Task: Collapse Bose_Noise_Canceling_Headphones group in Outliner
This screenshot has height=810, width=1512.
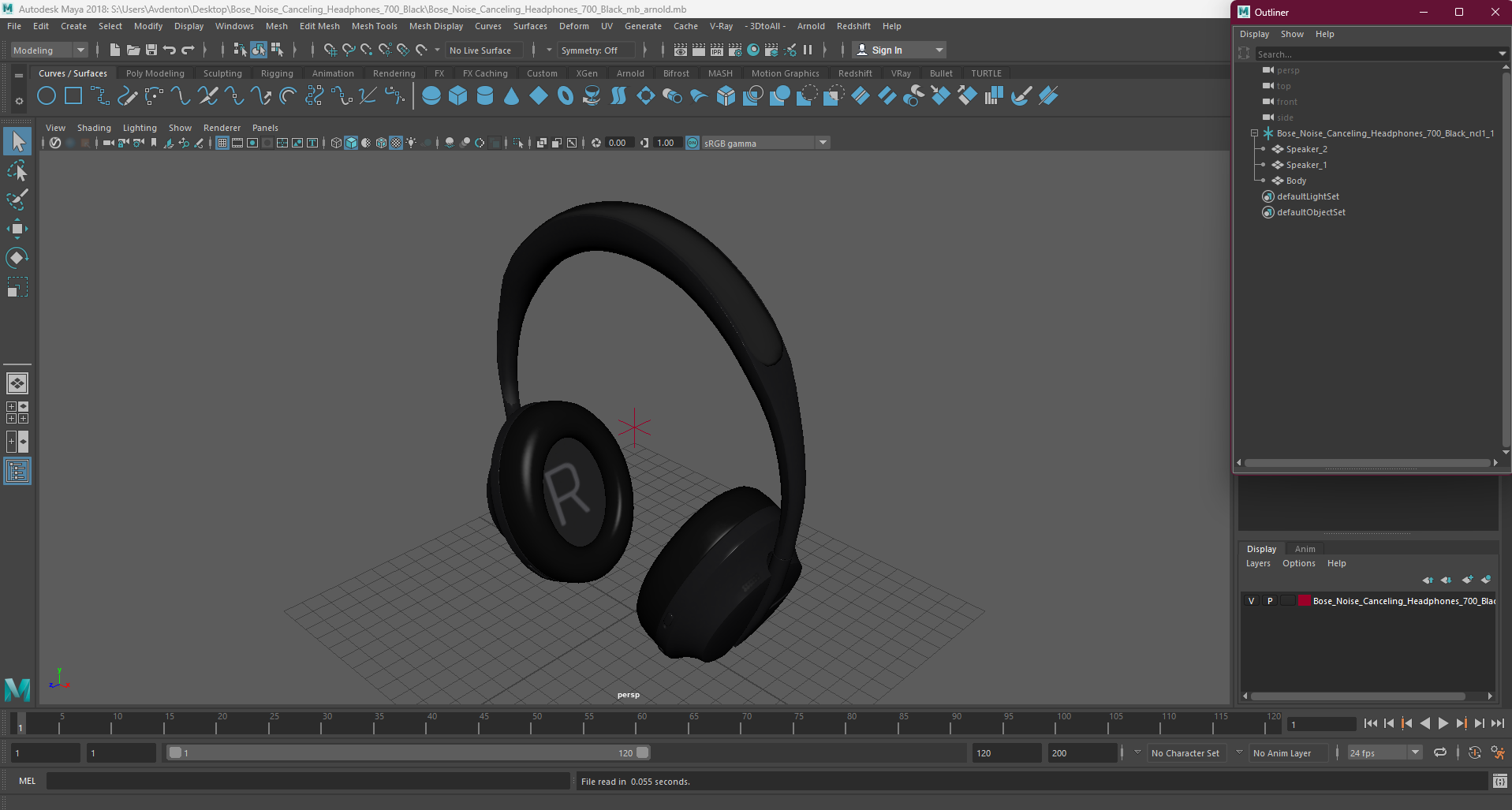Action: click(x=1254, y=133)
